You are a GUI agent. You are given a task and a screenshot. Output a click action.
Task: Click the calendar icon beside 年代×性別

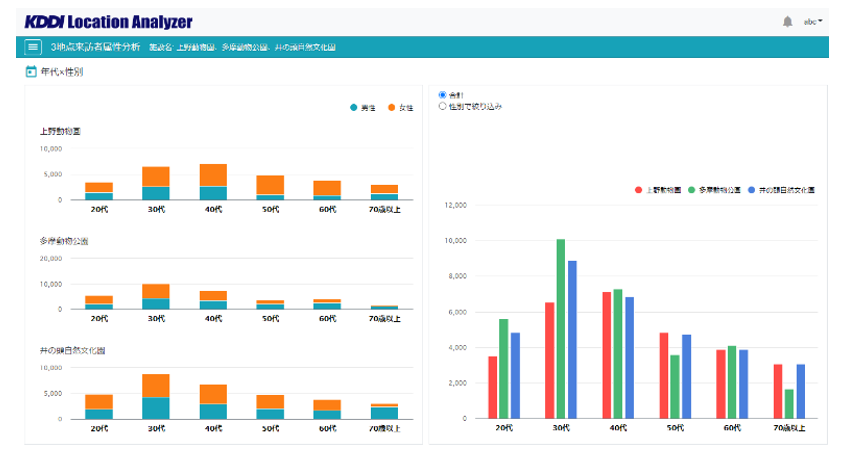point(31,72)
